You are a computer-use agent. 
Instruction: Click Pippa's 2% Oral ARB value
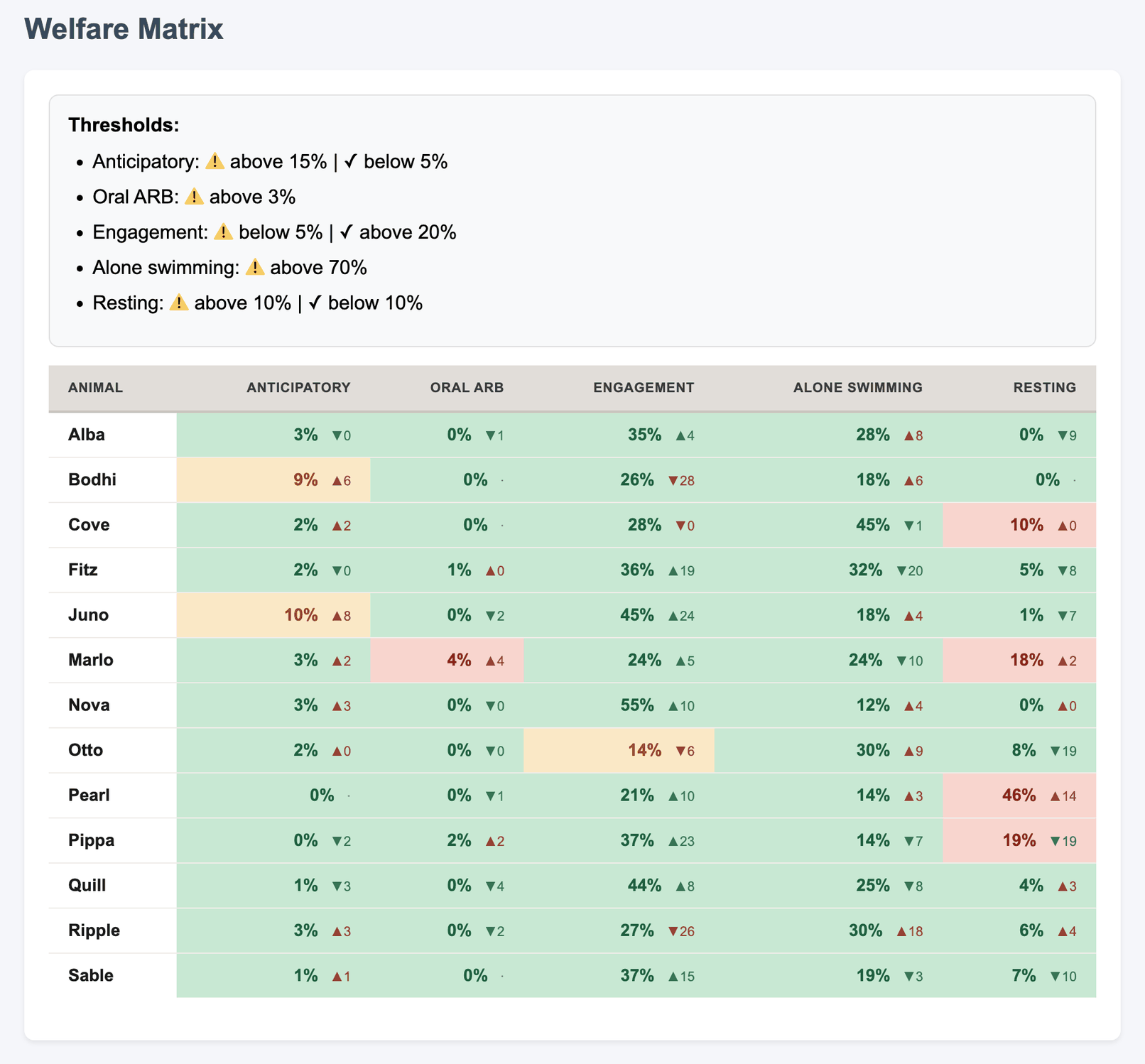point(460,840)
